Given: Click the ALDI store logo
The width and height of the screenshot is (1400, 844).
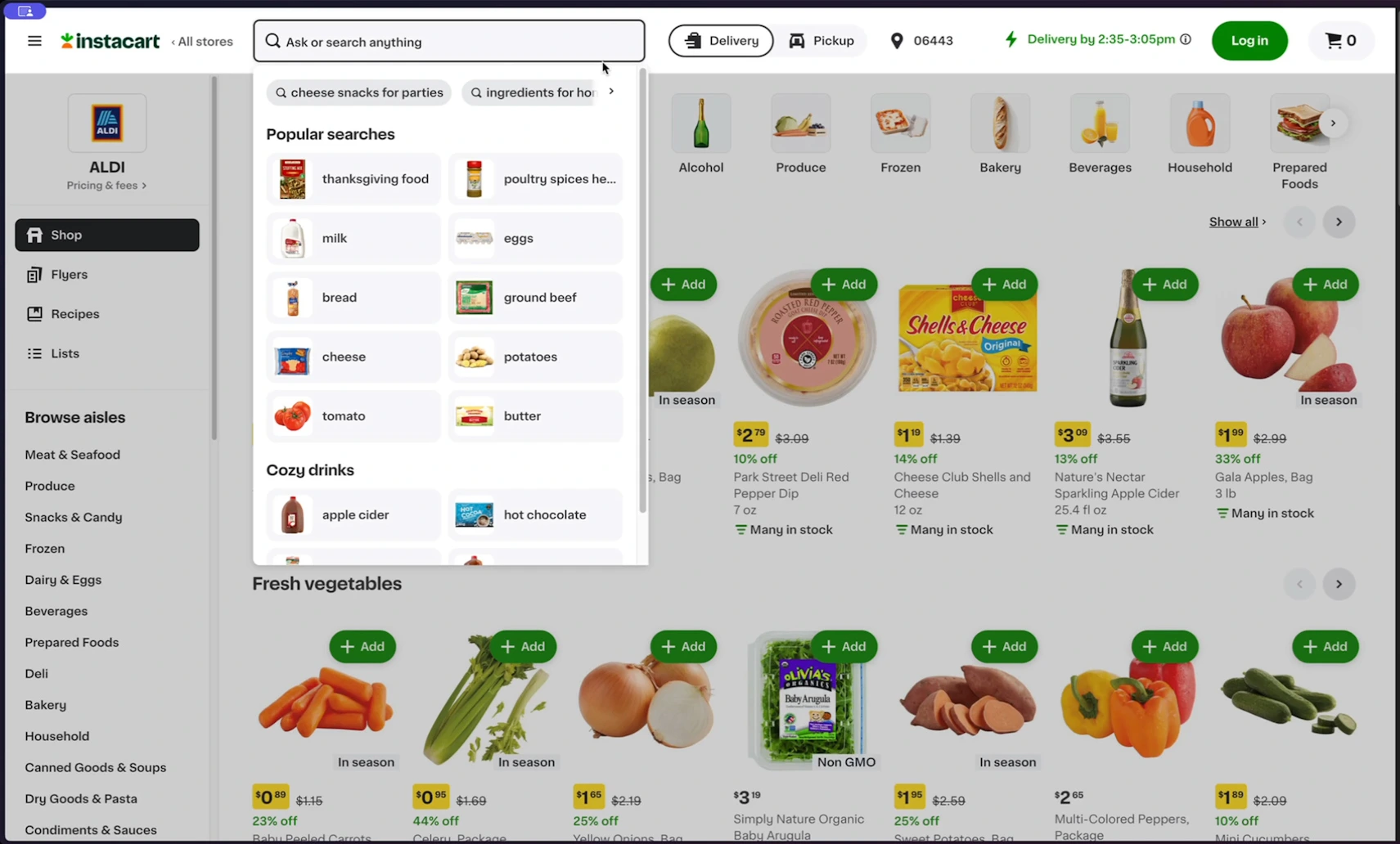Looking at the screenshot, I should click(x=107, y=123).
